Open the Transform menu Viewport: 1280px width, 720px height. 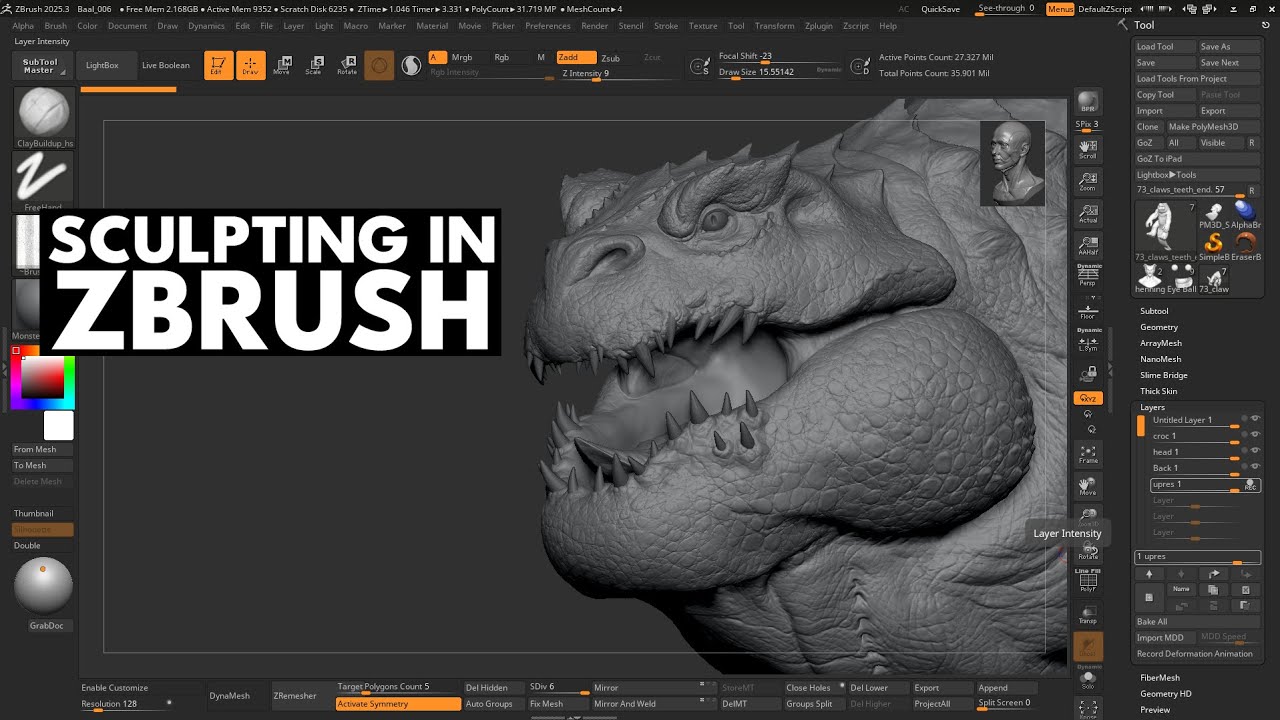pyautogui.click(x=774, y=26)
